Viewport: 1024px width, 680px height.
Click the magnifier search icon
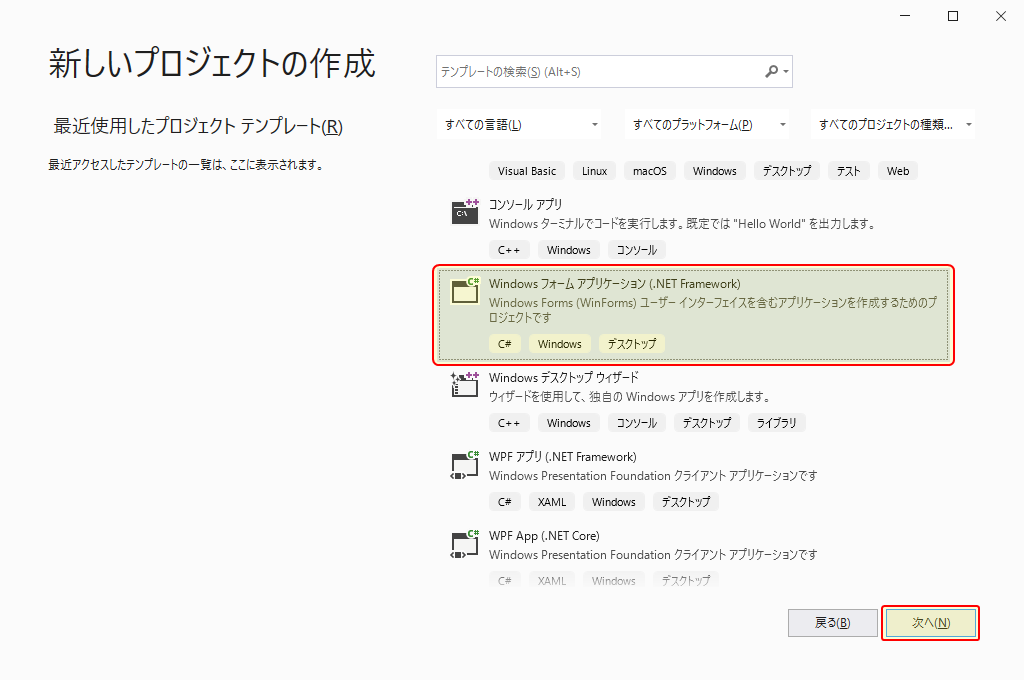(x=772, y=71)
